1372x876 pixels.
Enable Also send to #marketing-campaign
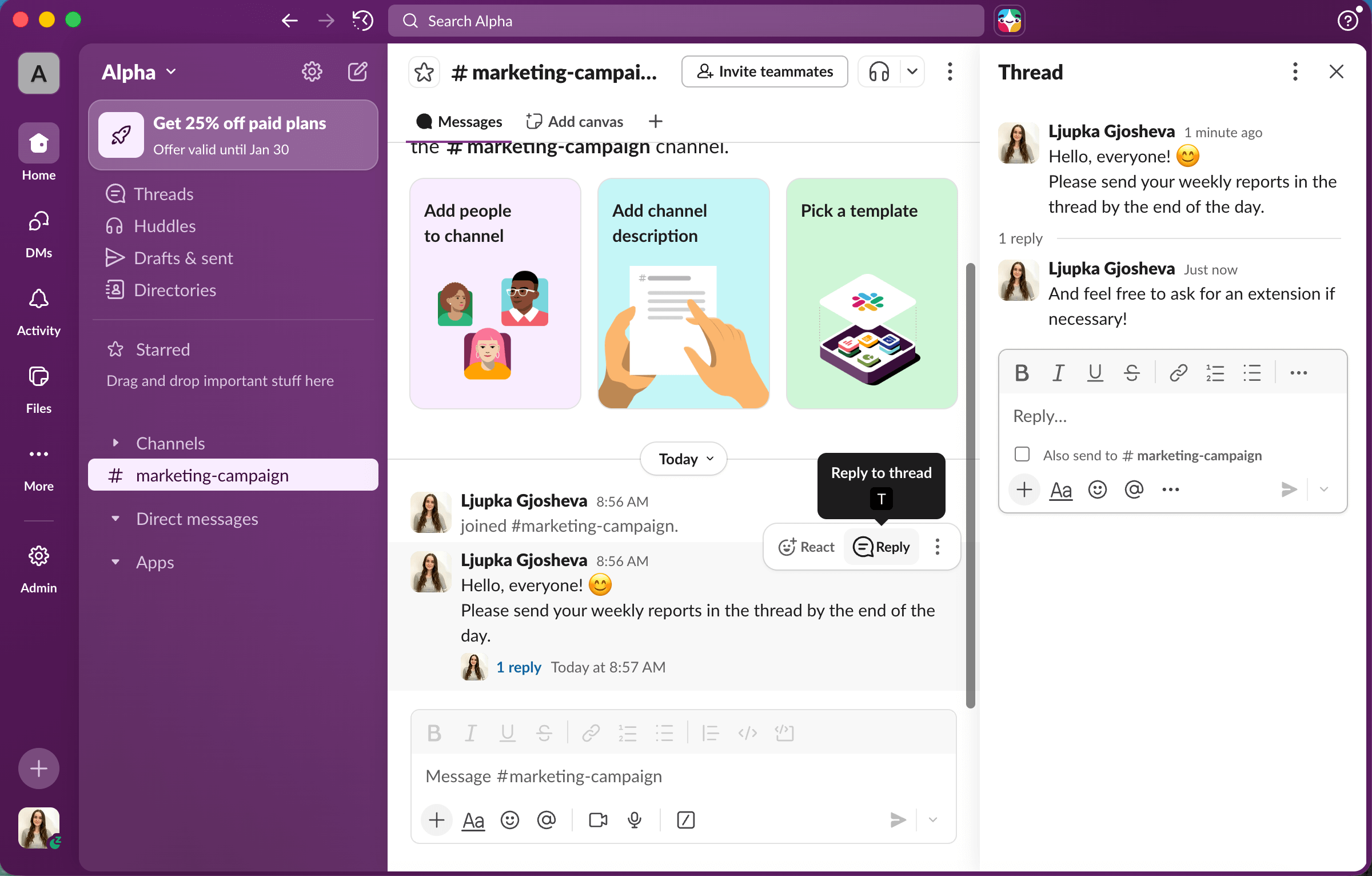(1022, 453)
